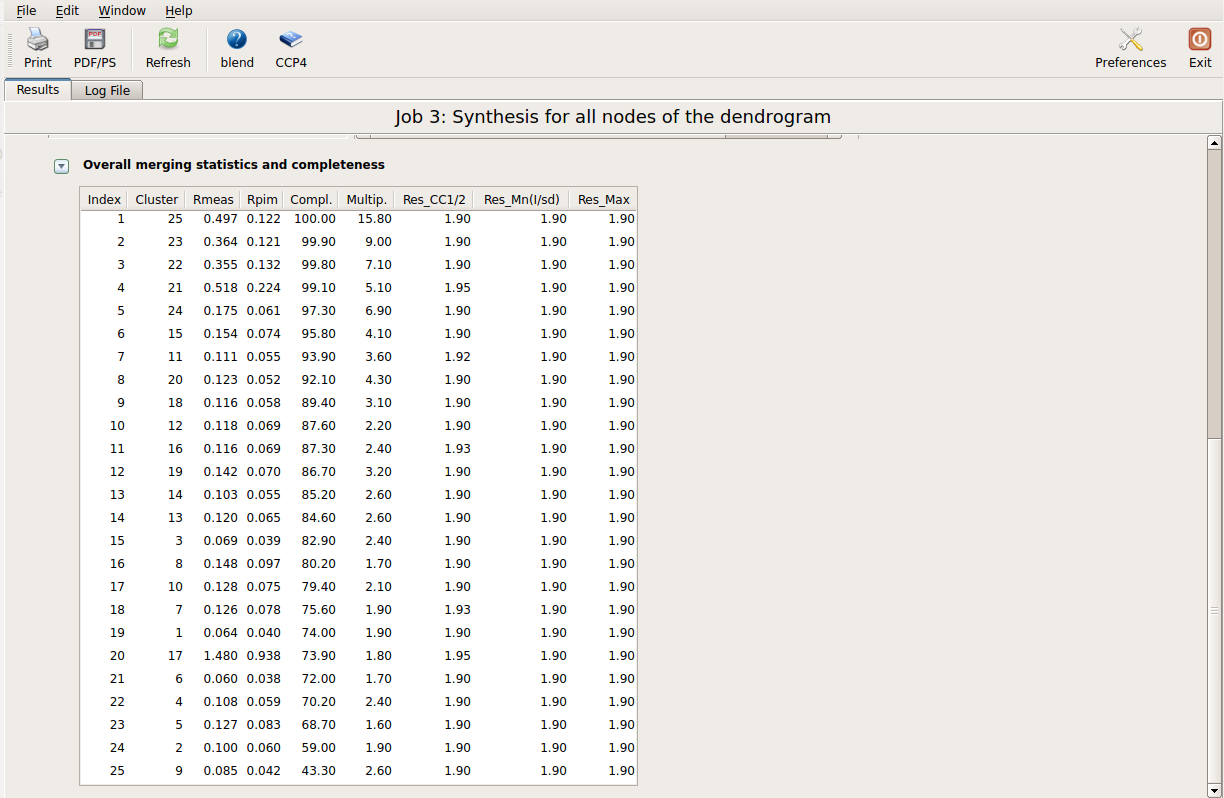Export report via PDF/PS icon

[95, 48]
